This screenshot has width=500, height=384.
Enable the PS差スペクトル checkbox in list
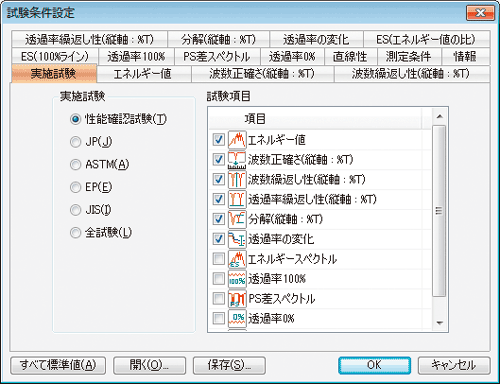(x=219, y=299)
